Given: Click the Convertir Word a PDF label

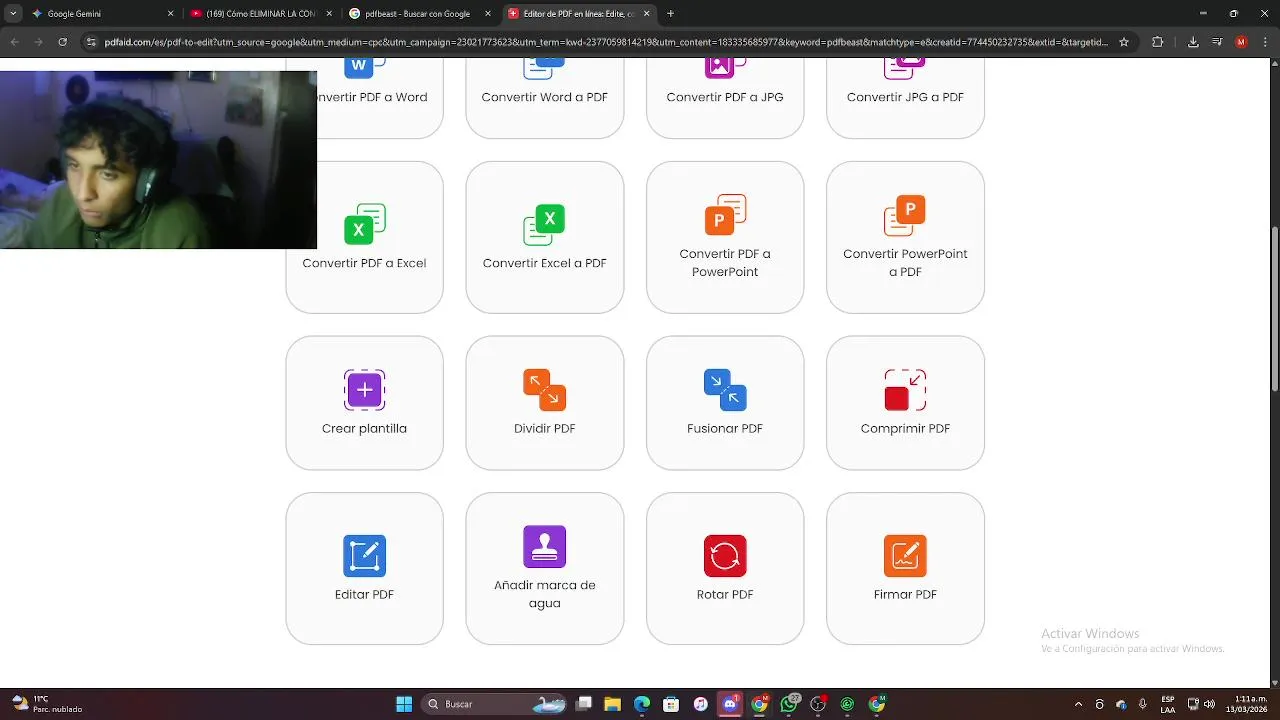Looking at the screenshot, I should (545, 97).
